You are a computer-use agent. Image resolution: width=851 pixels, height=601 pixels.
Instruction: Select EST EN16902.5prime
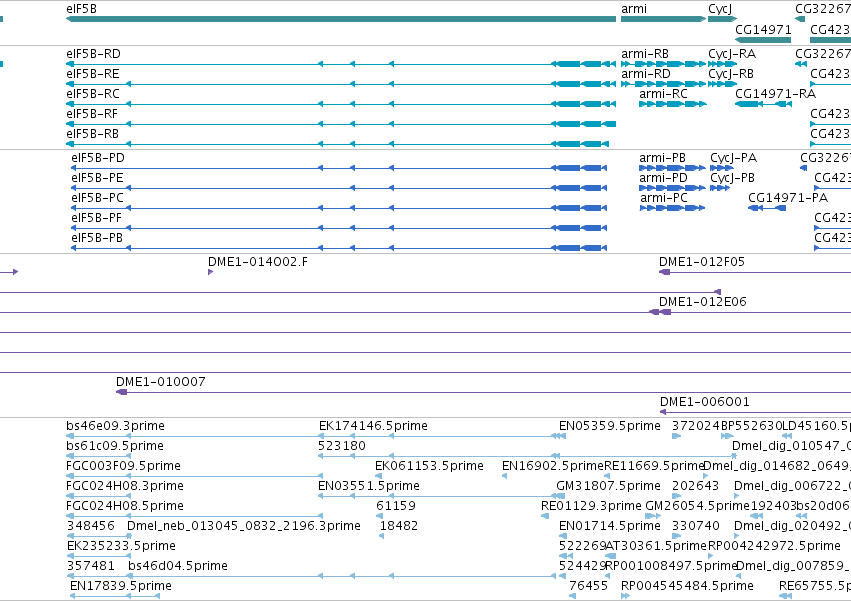[553, 466]
